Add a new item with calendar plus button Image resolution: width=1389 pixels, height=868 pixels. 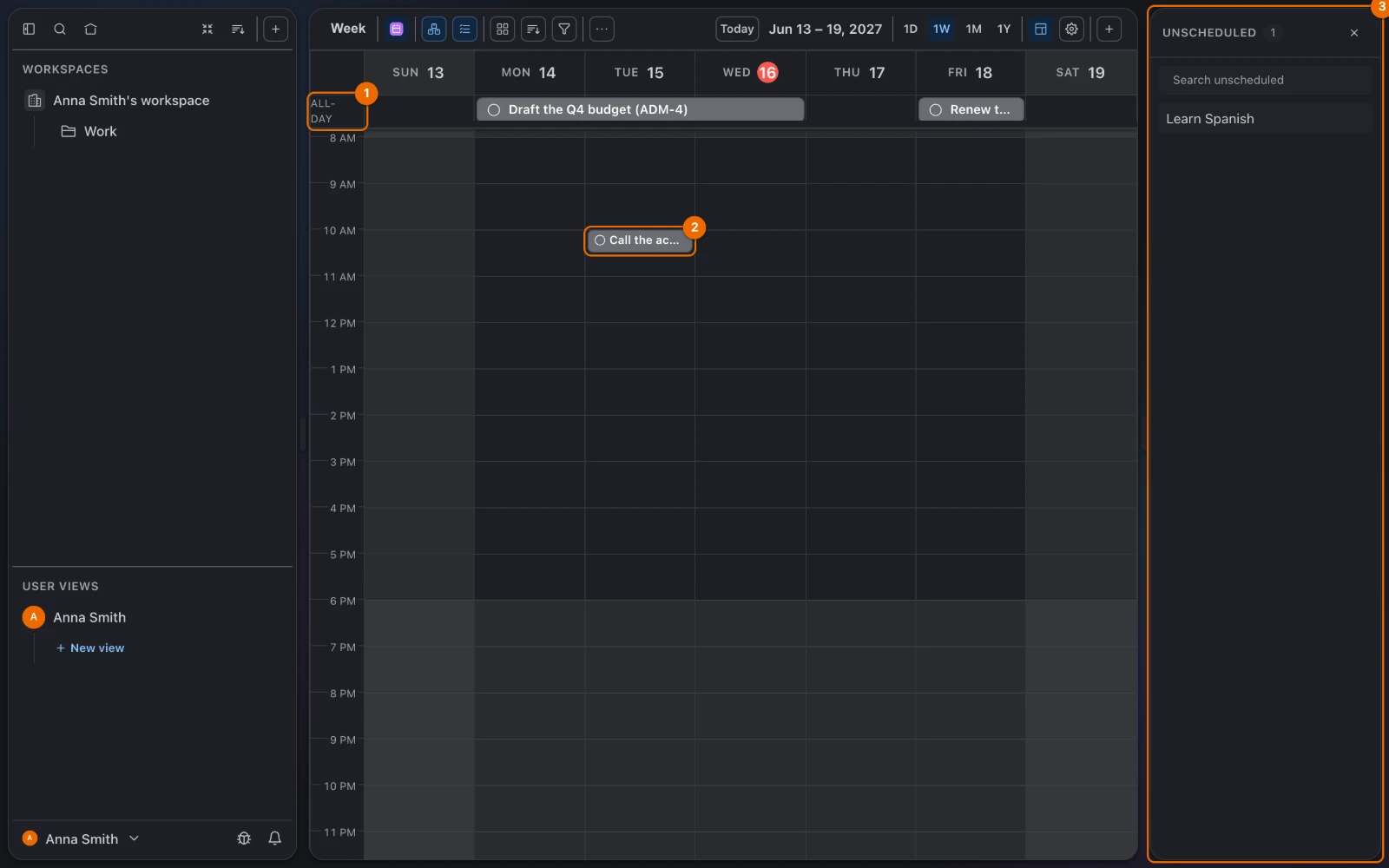[1109, 29]
